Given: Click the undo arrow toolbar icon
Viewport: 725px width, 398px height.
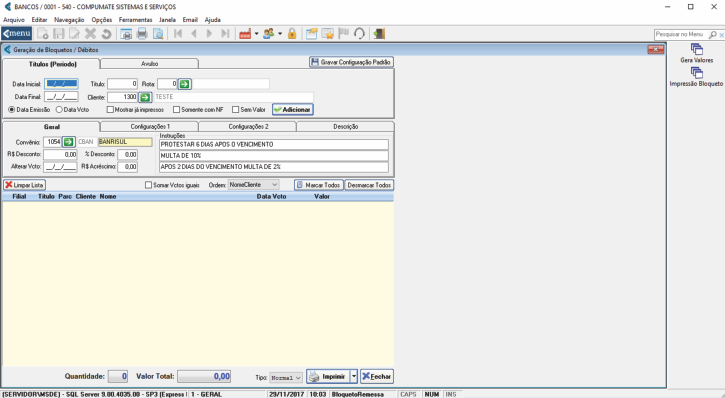Looking at the screenshot, I should (106, 33).
